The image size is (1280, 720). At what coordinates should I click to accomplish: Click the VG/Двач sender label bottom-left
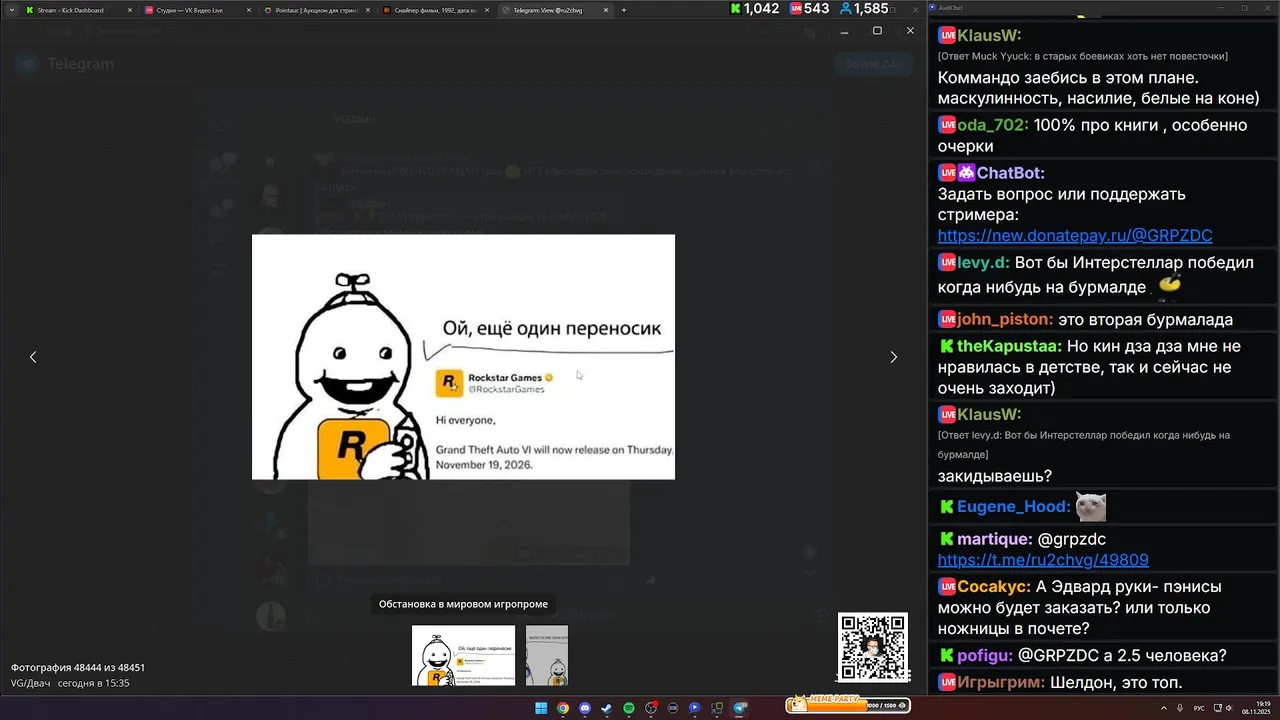click(30, 683)
